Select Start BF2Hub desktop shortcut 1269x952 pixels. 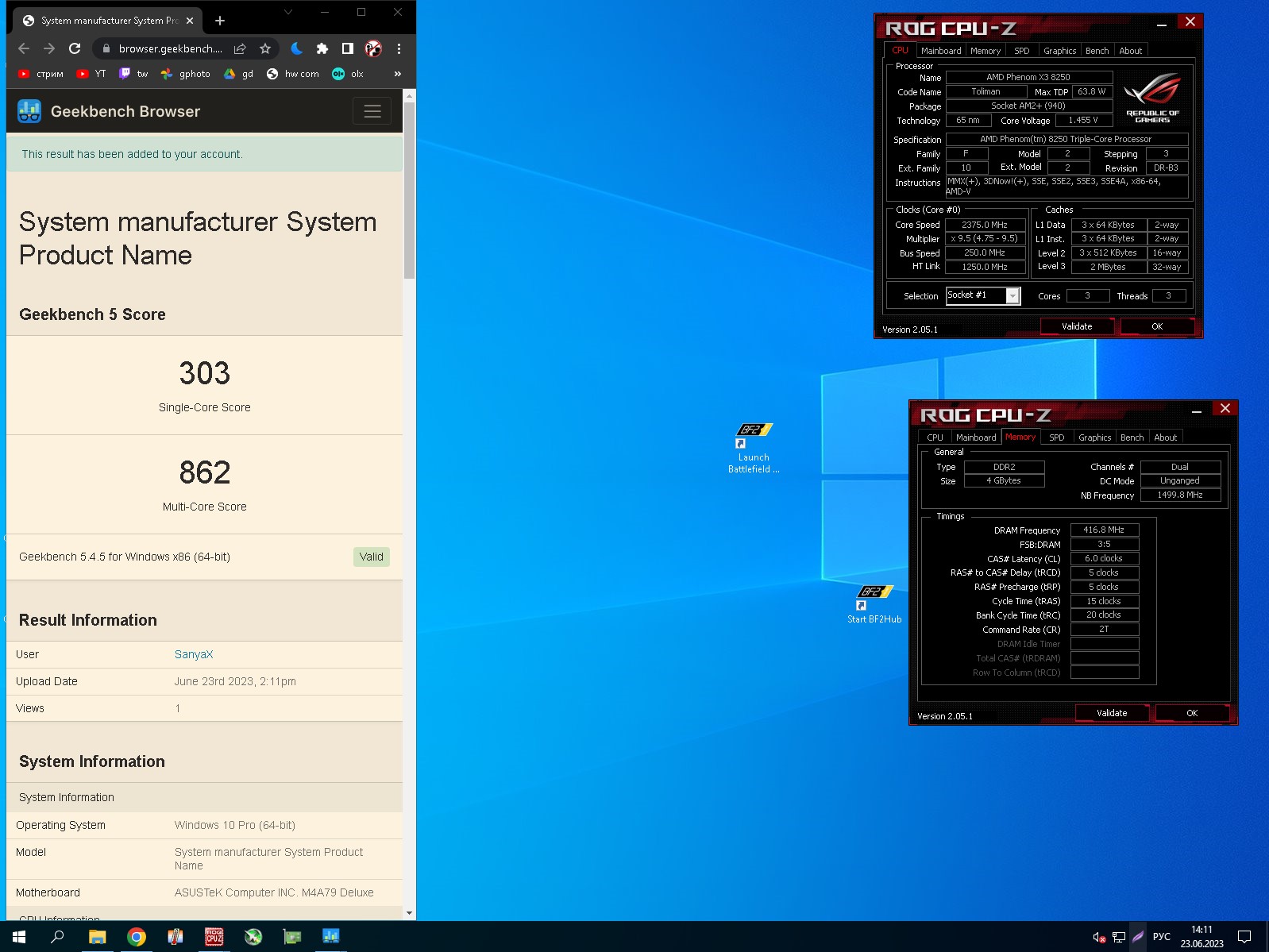(874, 605)
